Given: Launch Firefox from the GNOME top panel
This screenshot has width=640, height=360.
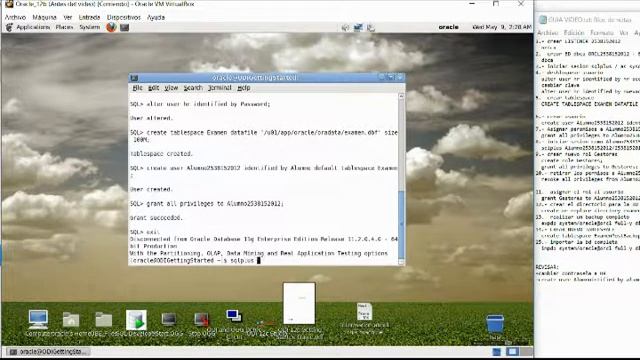Looking at the screenshot, I should pyautogui.click(x=111, y=27).
